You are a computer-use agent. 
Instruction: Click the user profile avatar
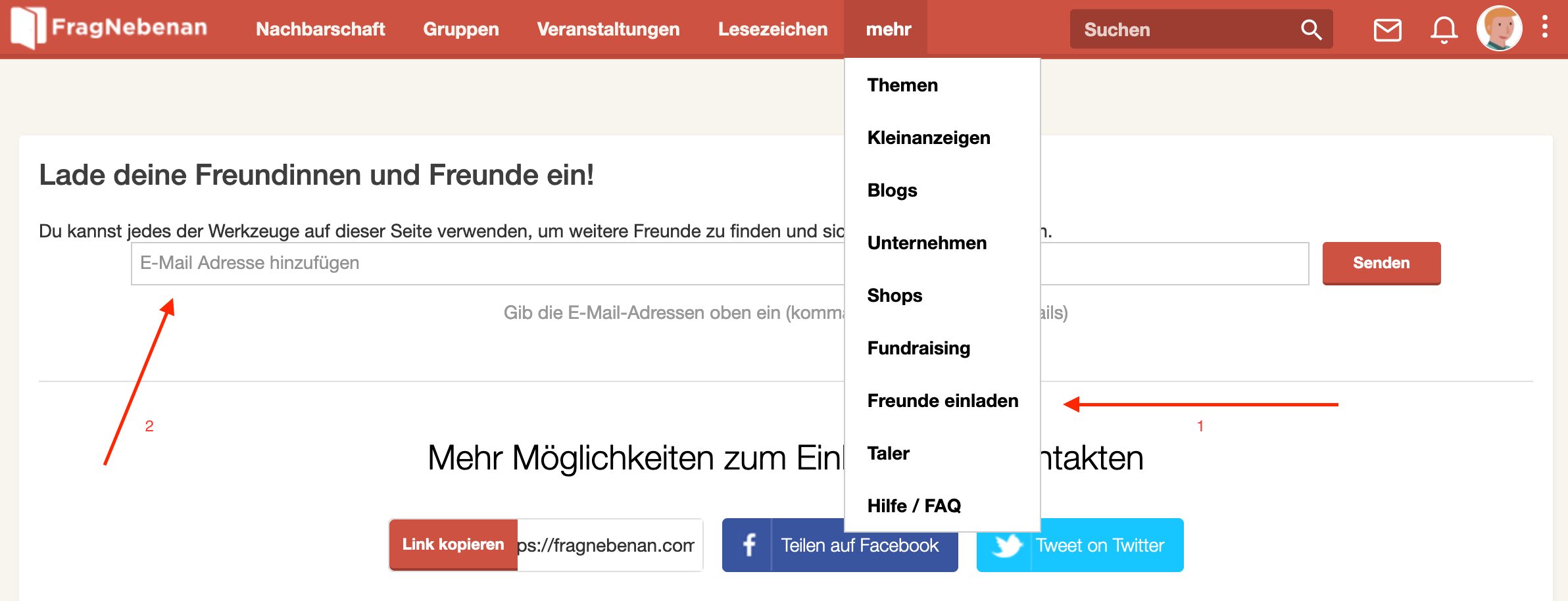(1499, 28)
